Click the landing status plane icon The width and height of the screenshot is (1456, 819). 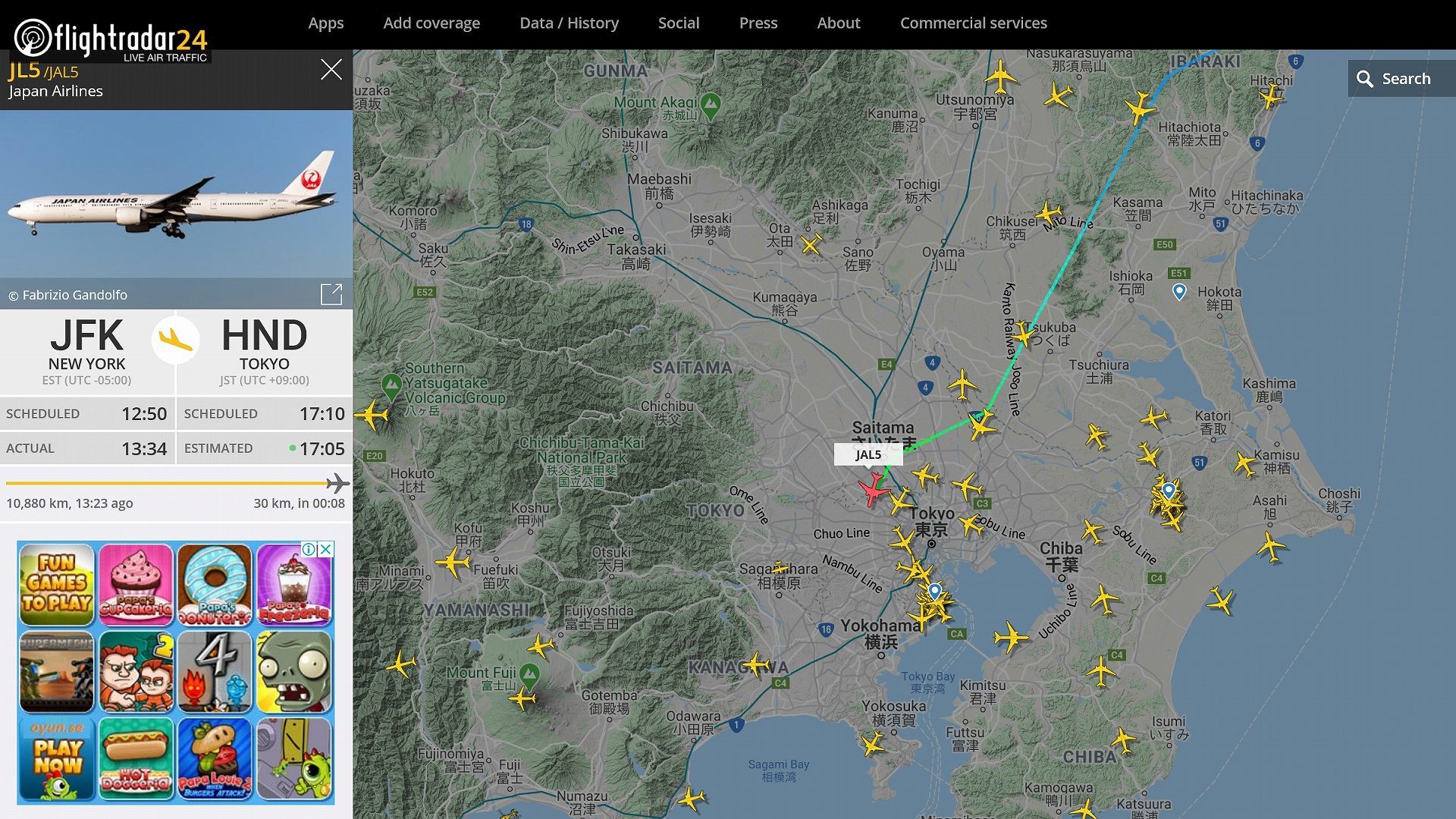176,339
